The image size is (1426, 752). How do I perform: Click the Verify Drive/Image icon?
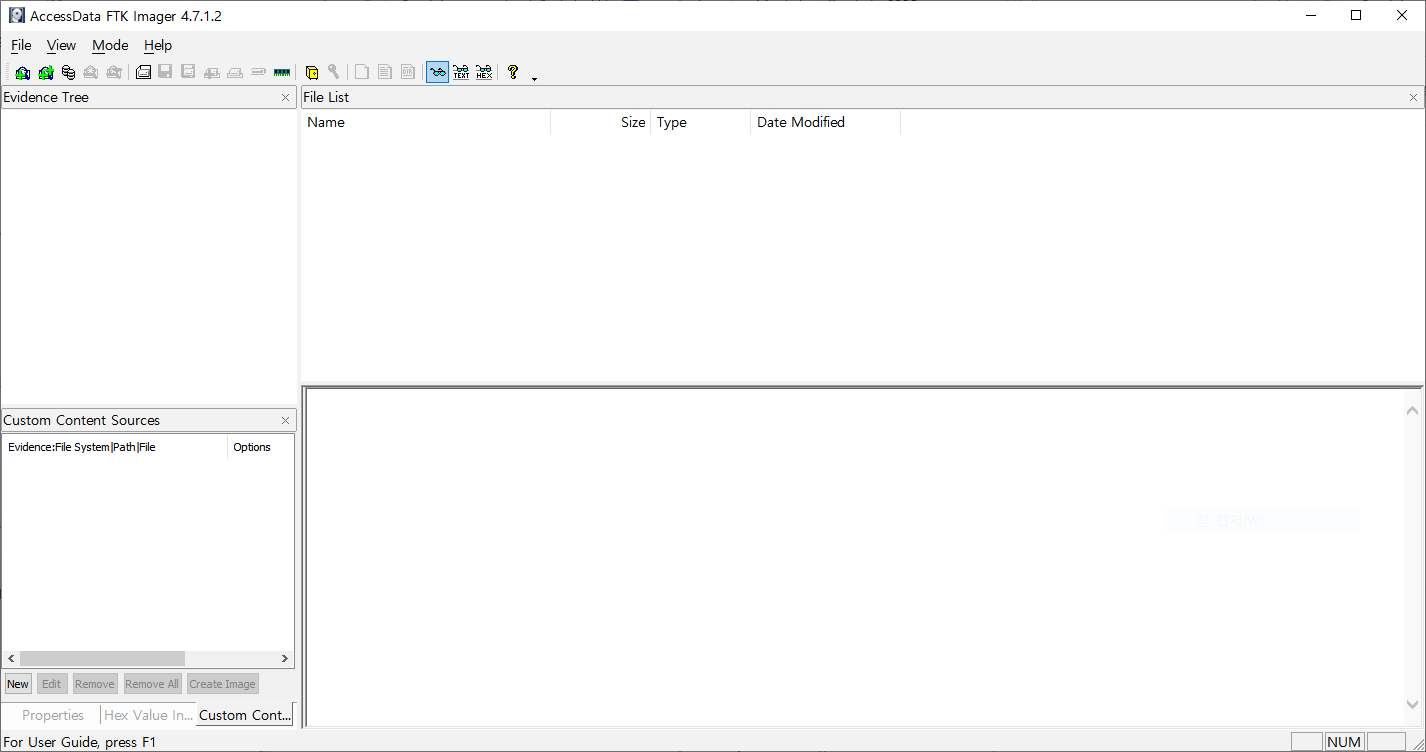coord(258,72)
